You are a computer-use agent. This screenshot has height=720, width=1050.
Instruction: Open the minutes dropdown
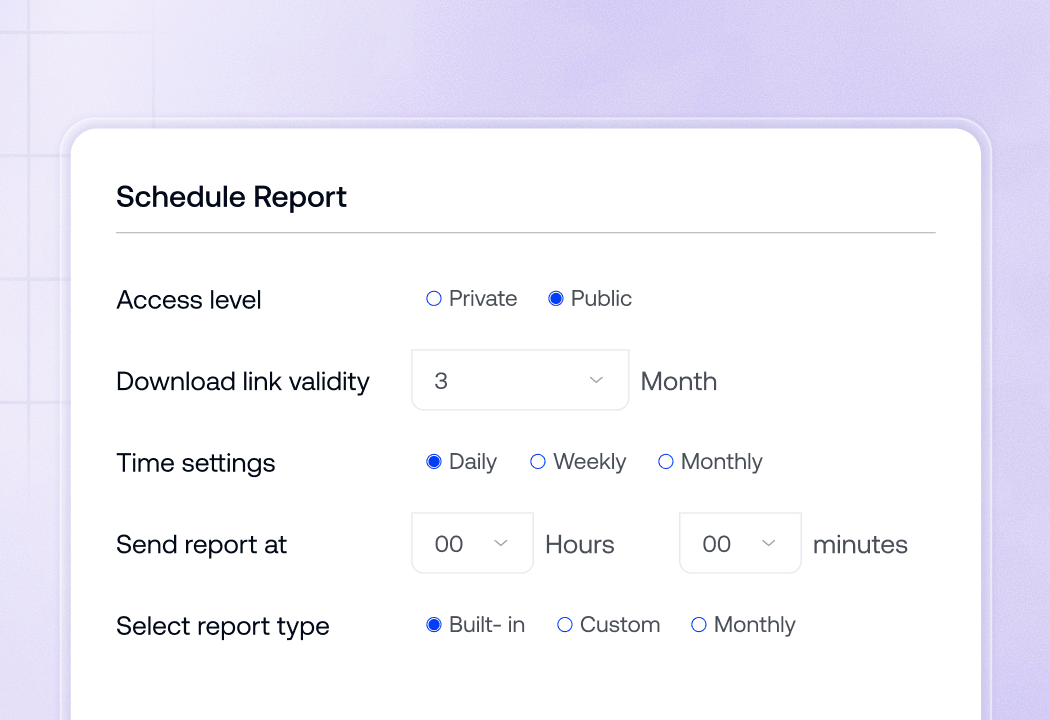click(741, 543)
